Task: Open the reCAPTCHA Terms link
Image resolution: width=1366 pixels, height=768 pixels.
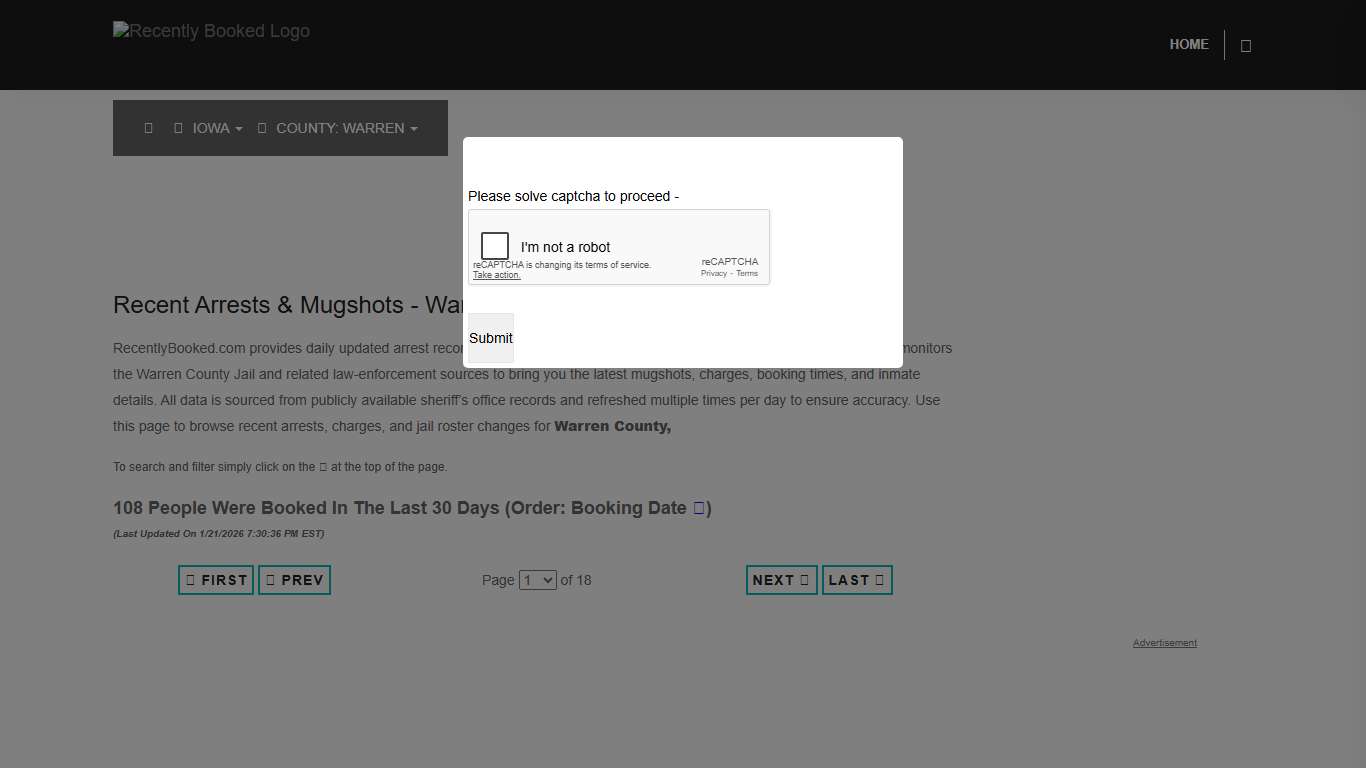Action: (747, 273)
